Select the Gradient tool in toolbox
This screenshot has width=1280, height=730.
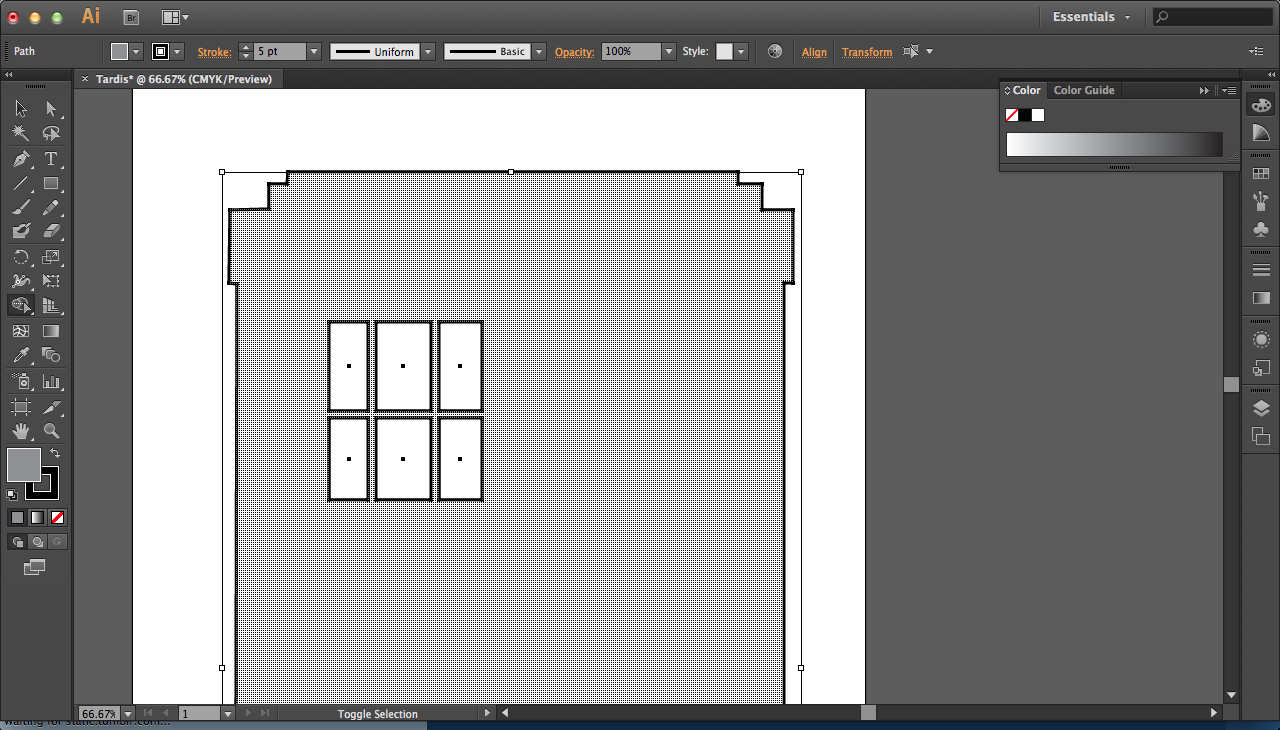(51, 331)
